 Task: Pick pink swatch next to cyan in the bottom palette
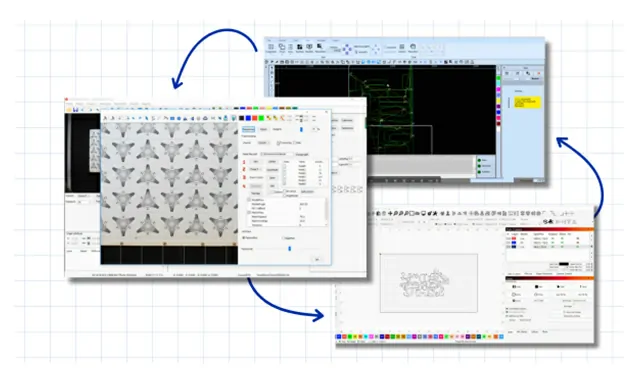371,337
